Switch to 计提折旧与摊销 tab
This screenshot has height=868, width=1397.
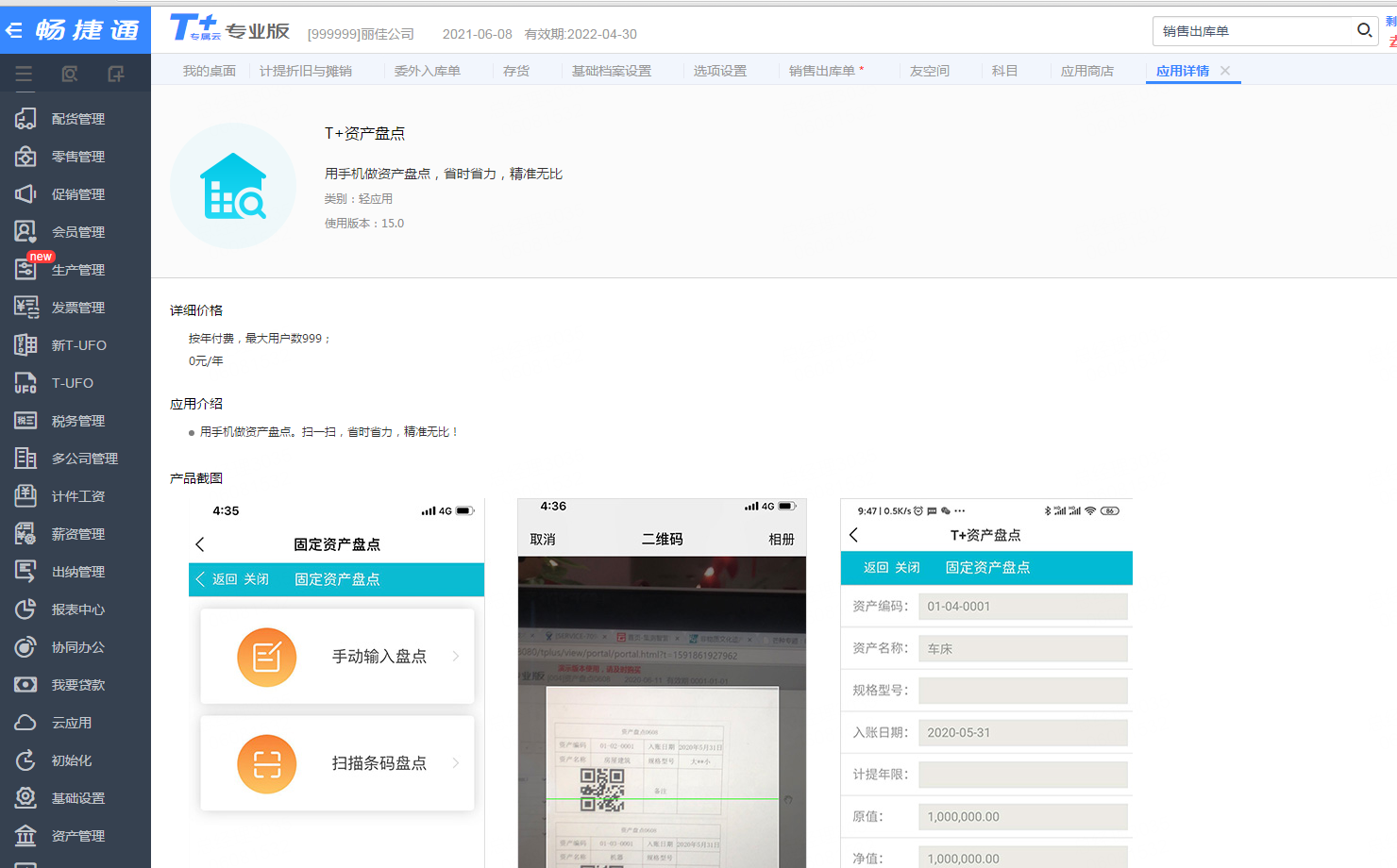[306, 71]
